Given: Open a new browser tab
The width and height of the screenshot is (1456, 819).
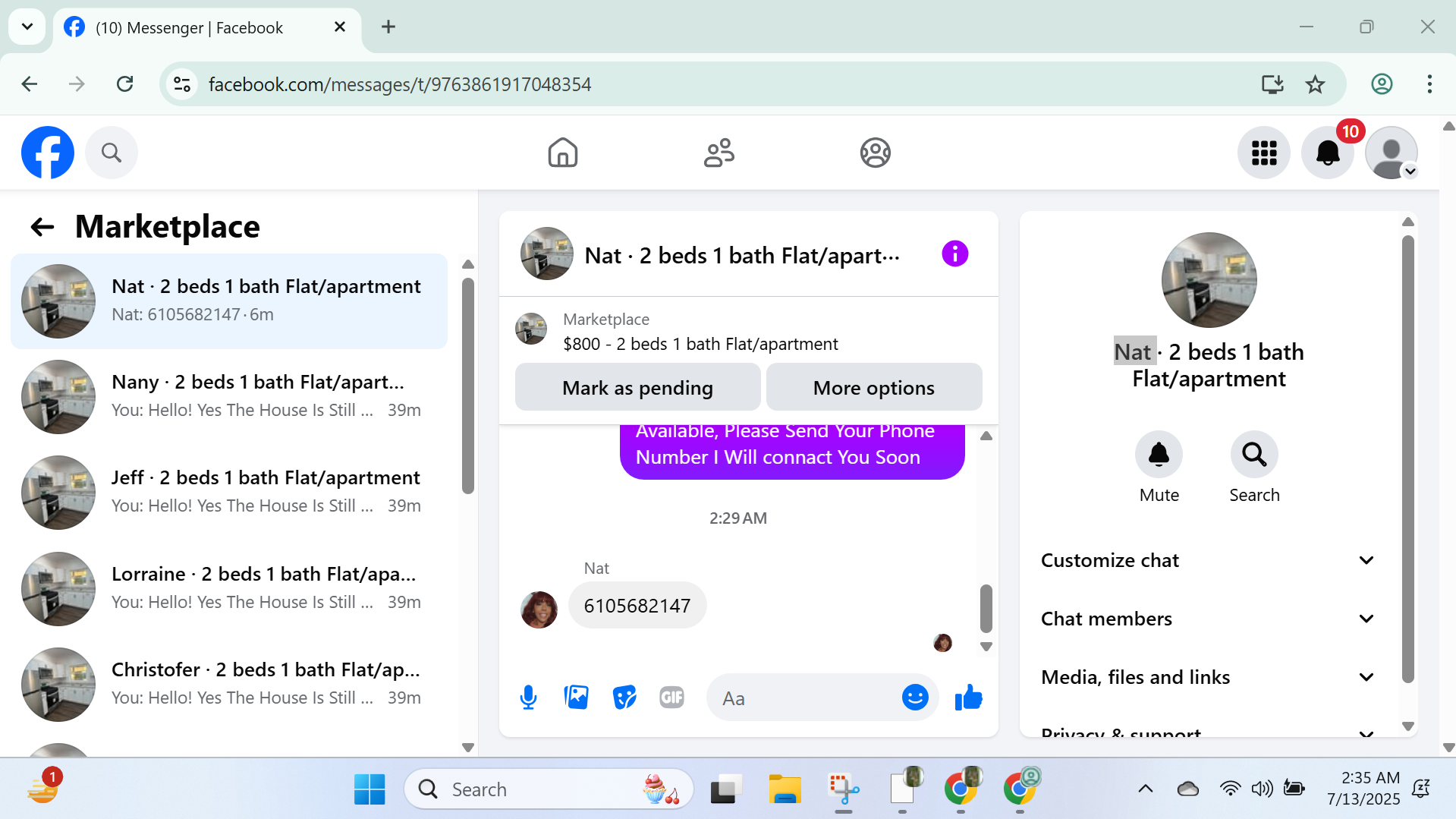Looking at the screenshot, I should coord(388,27).
